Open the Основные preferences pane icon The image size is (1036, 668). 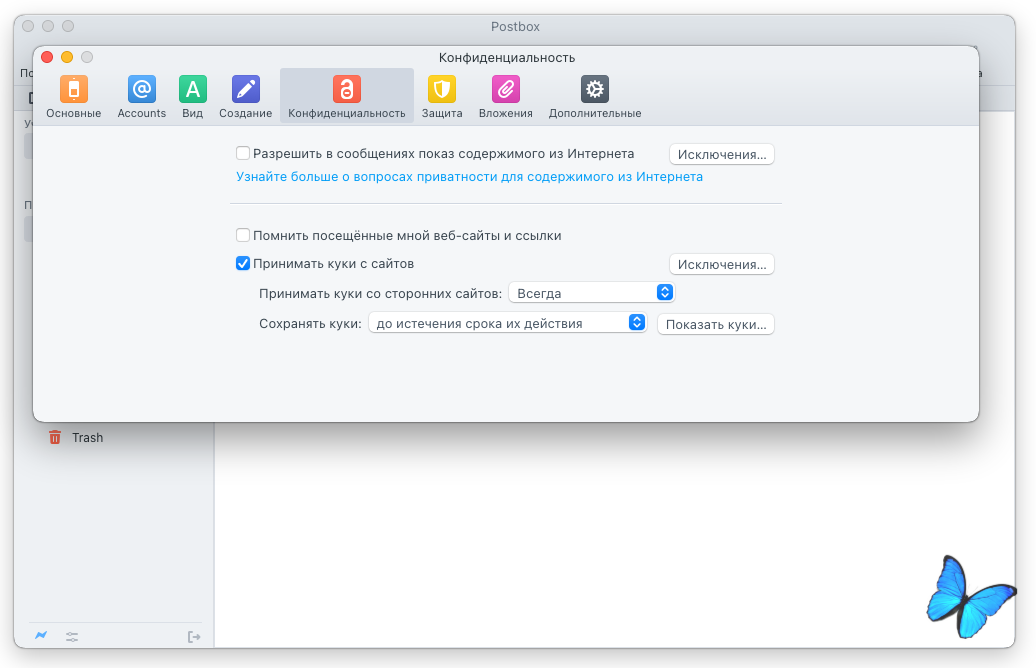click(x=73, y=89)
